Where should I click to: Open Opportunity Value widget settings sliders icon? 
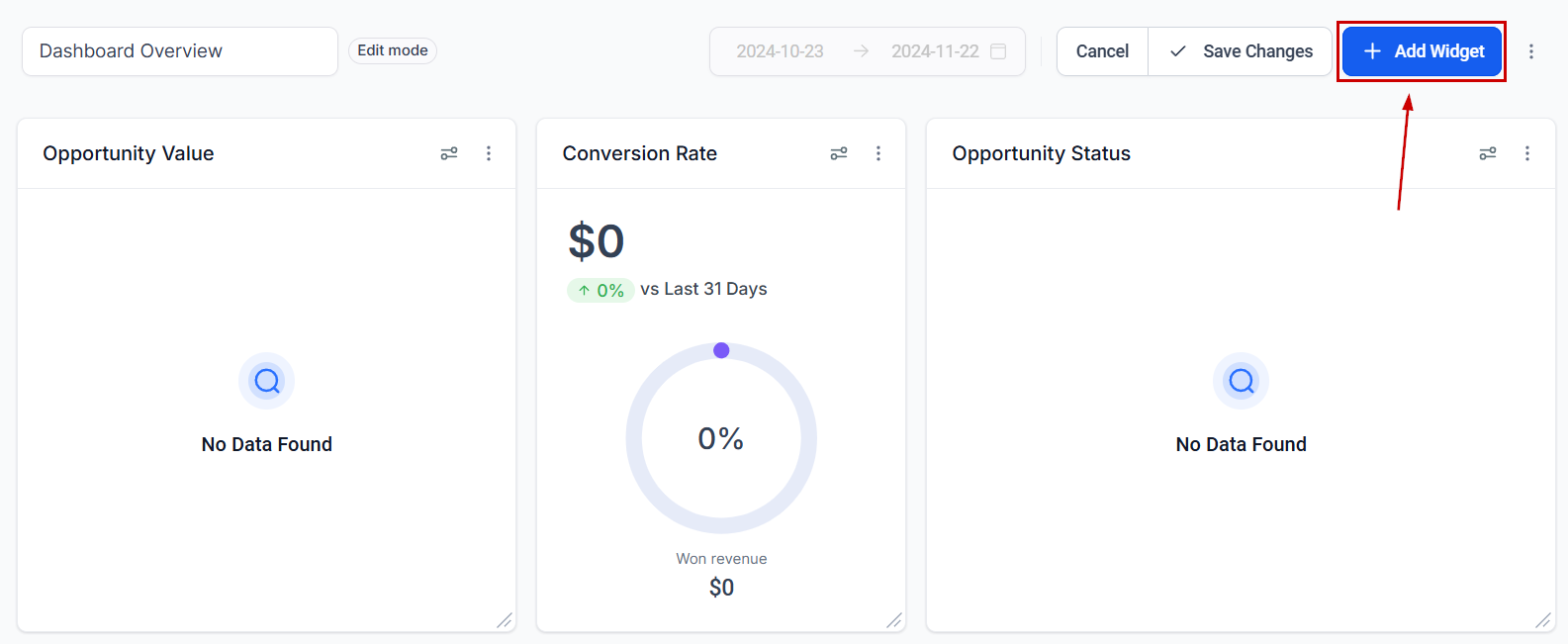click(449, 153)
